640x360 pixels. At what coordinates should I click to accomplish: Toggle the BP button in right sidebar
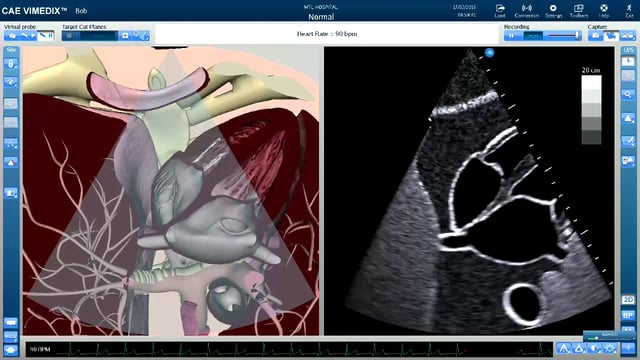(628, 315)
